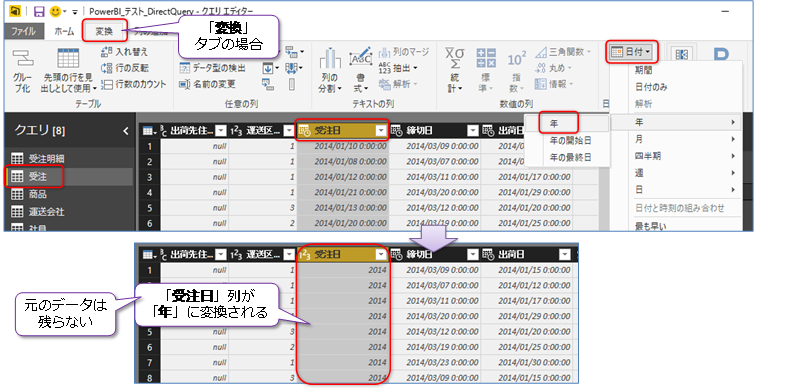Expand the 日 submenu
Viewport: 800px width, 391px height.
point(676,190)
